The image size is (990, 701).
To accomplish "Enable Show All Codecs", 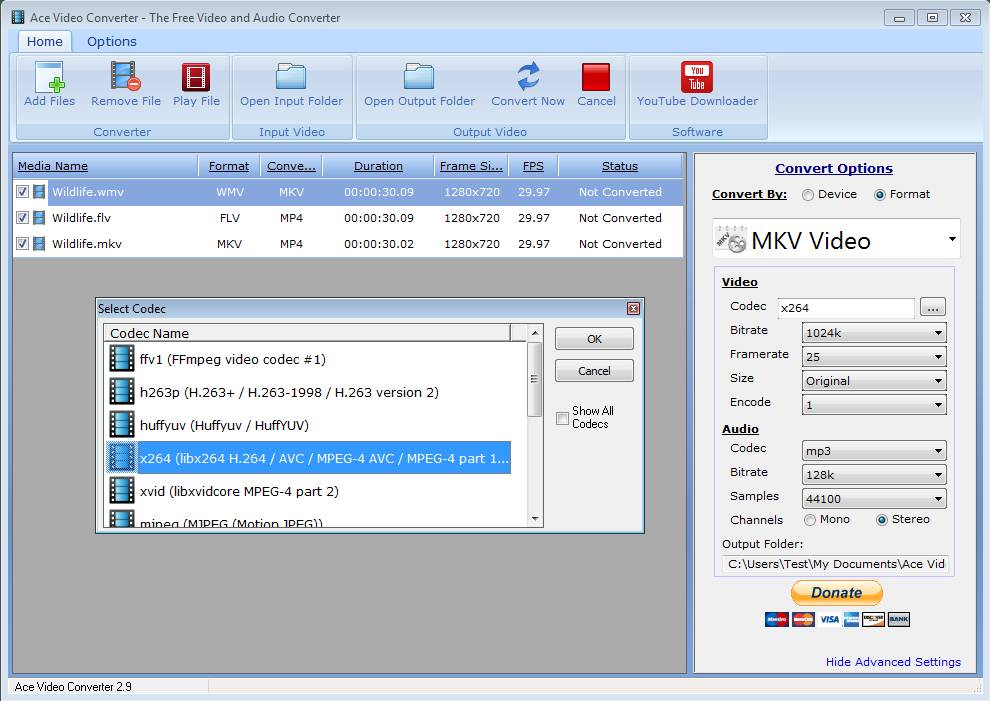I will tap(562, 418).
